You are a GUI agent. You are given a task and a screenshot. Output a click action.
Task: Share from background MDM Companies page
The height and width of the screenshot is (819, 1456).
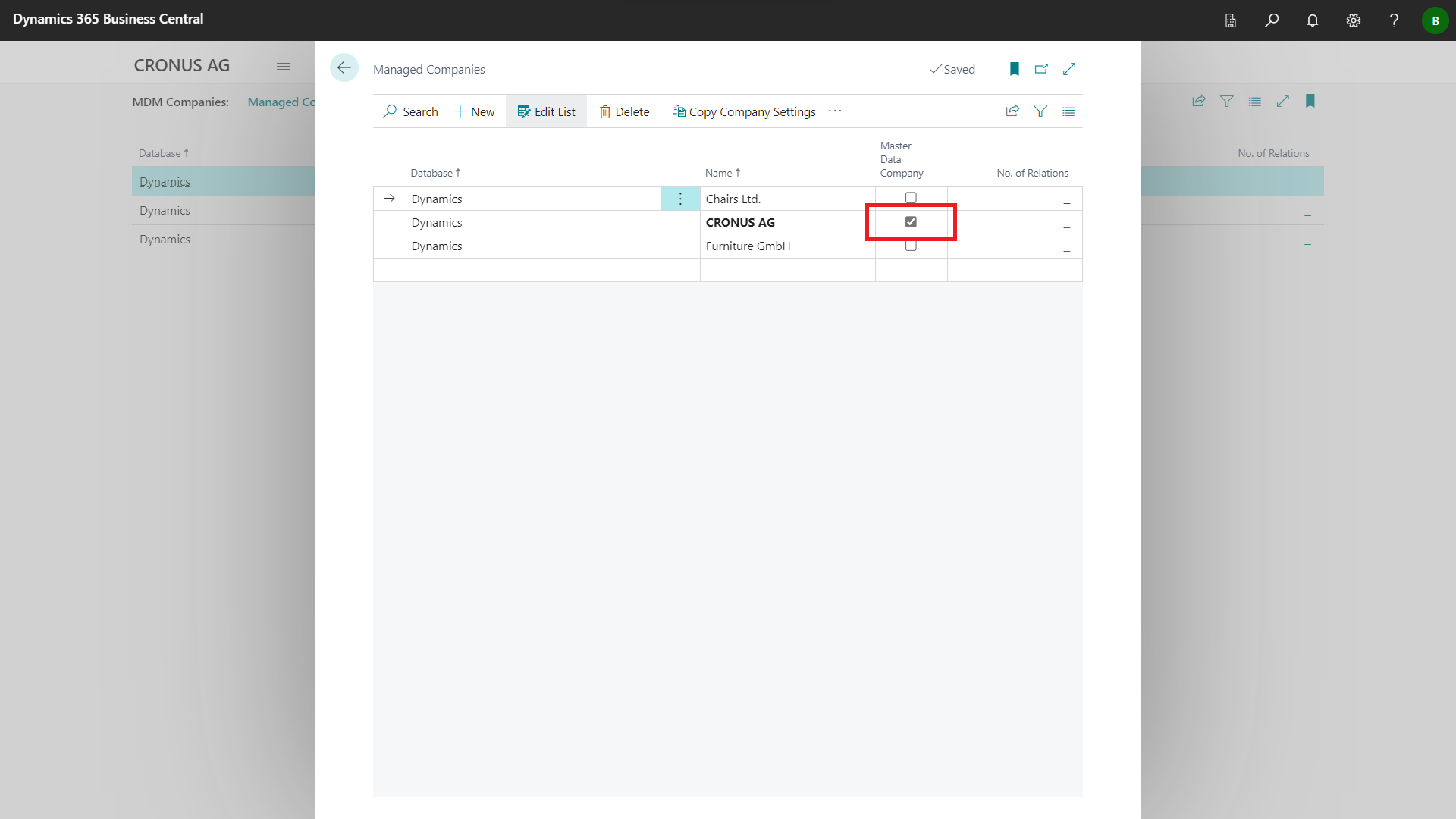click(x=1199, y=101)
